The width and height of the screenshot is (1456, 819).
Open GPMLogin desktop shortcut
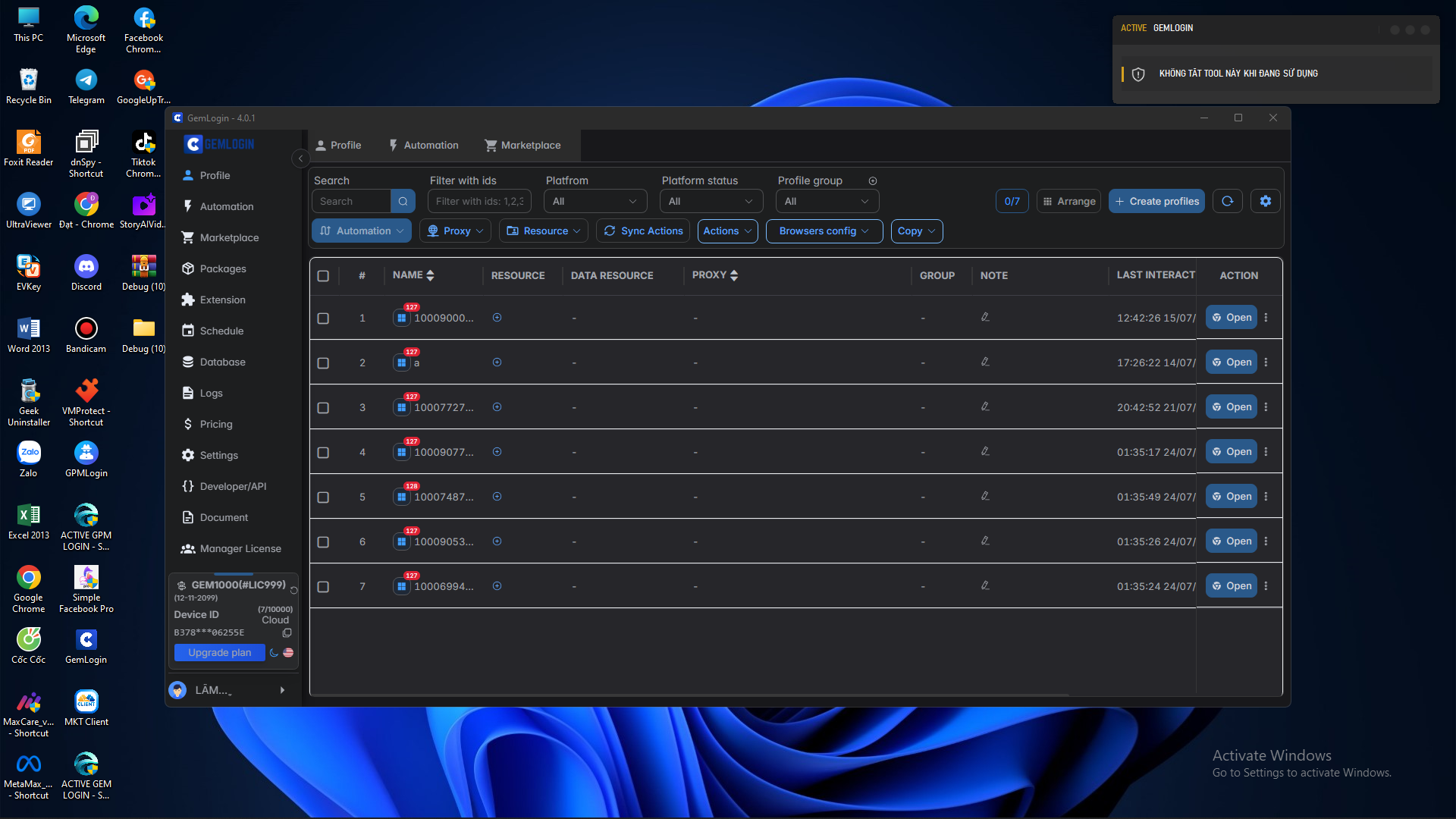tap(86, 459)
